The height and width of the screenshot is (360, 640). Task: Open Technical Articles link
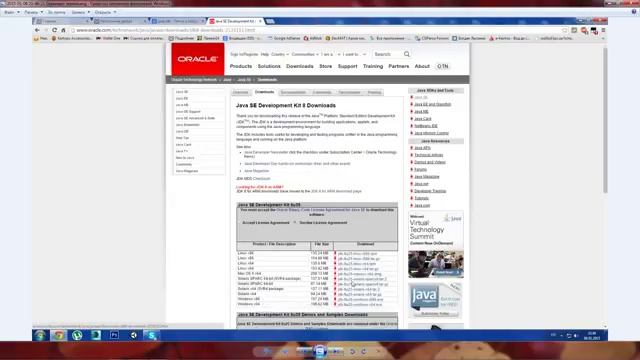click(429, 155)
